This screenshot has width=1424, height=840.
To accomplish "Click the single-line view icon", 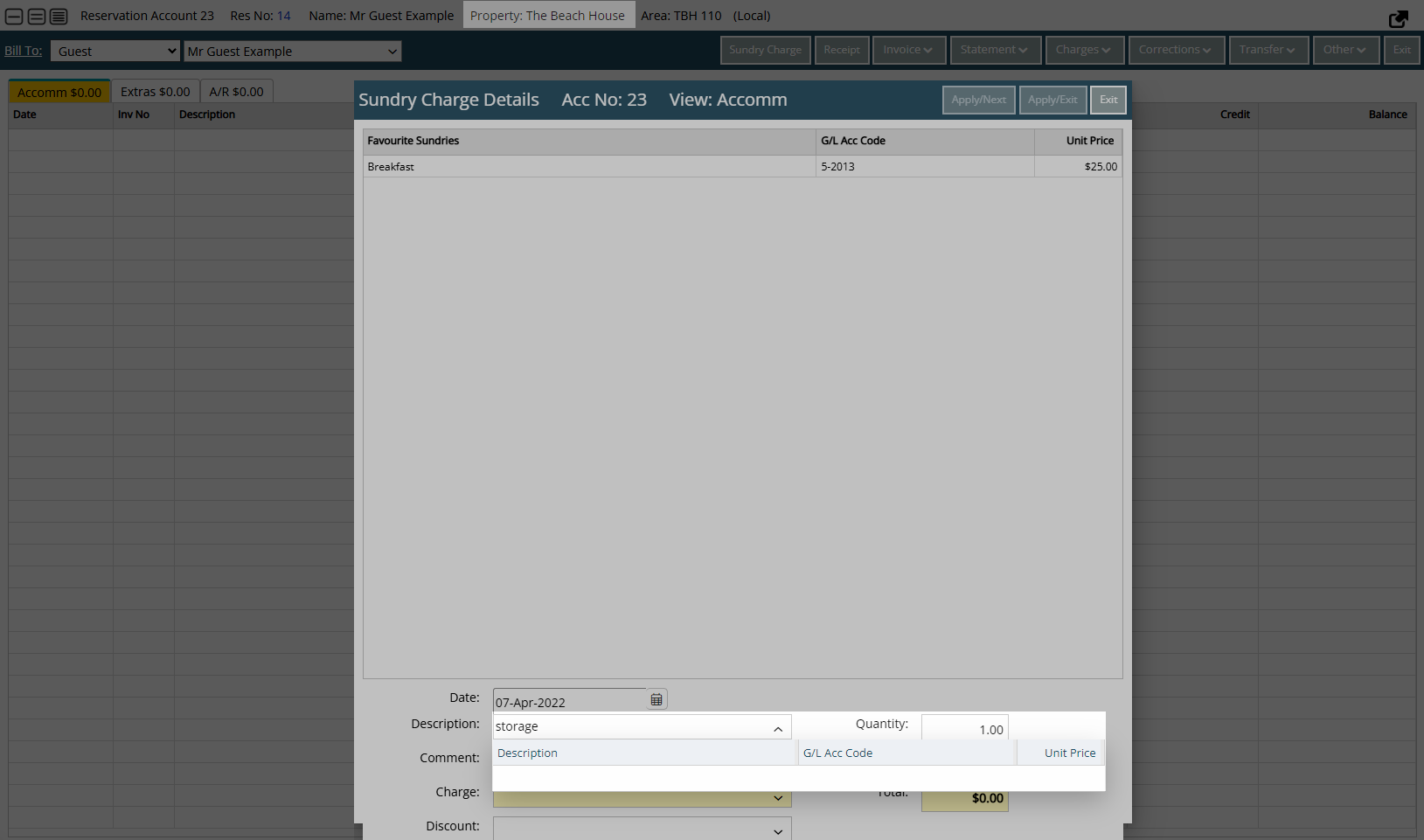I will [14, 17].
